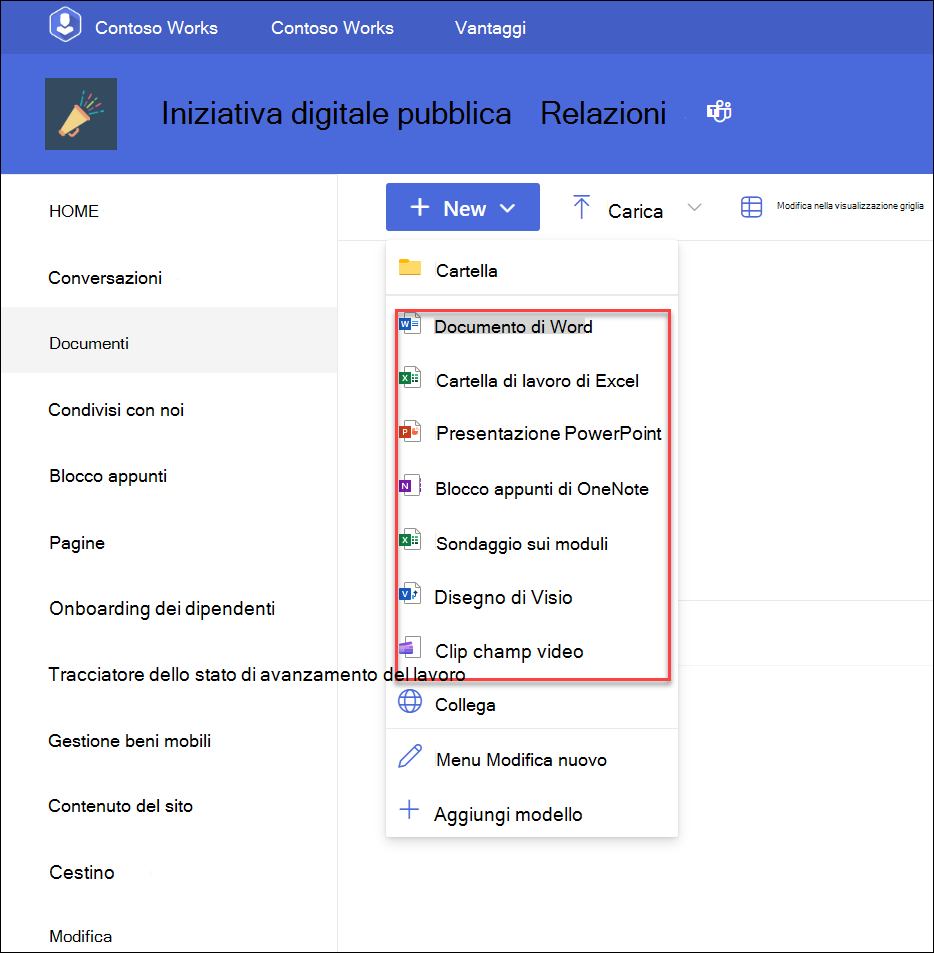Open Gestione beni mobili sidebar link
Screen dimensions: 934x953
coord(129,740)
